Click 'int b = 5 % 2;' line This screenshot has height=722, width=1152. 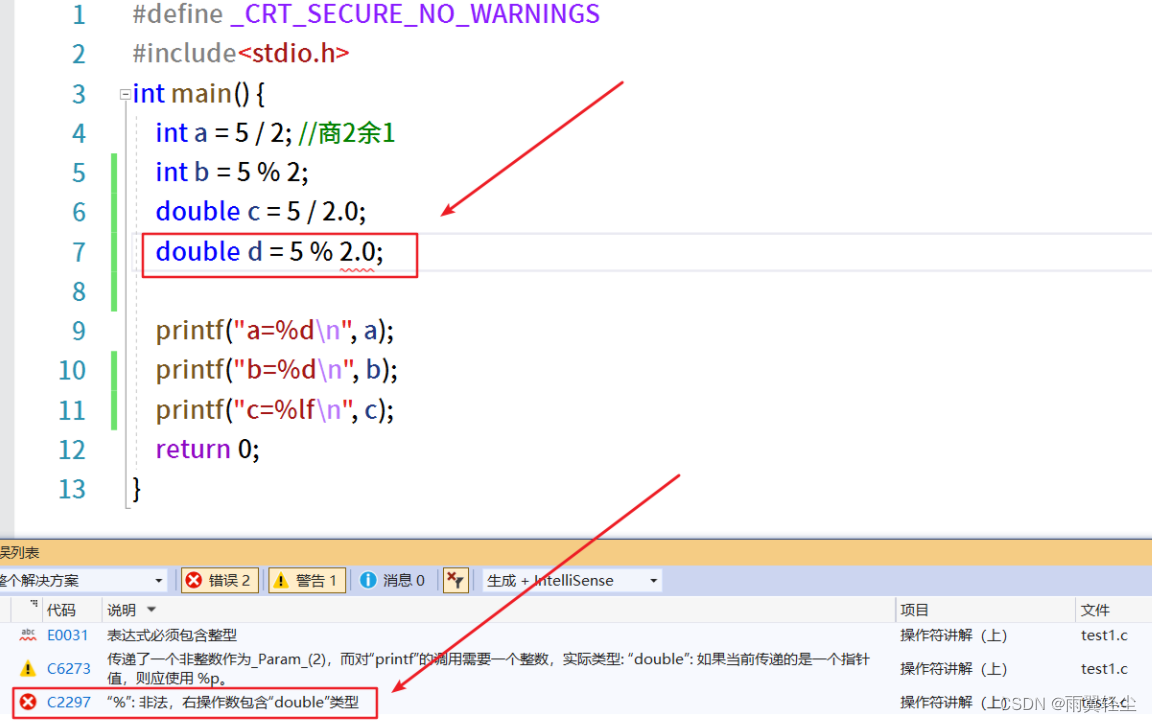pos(232,173)
